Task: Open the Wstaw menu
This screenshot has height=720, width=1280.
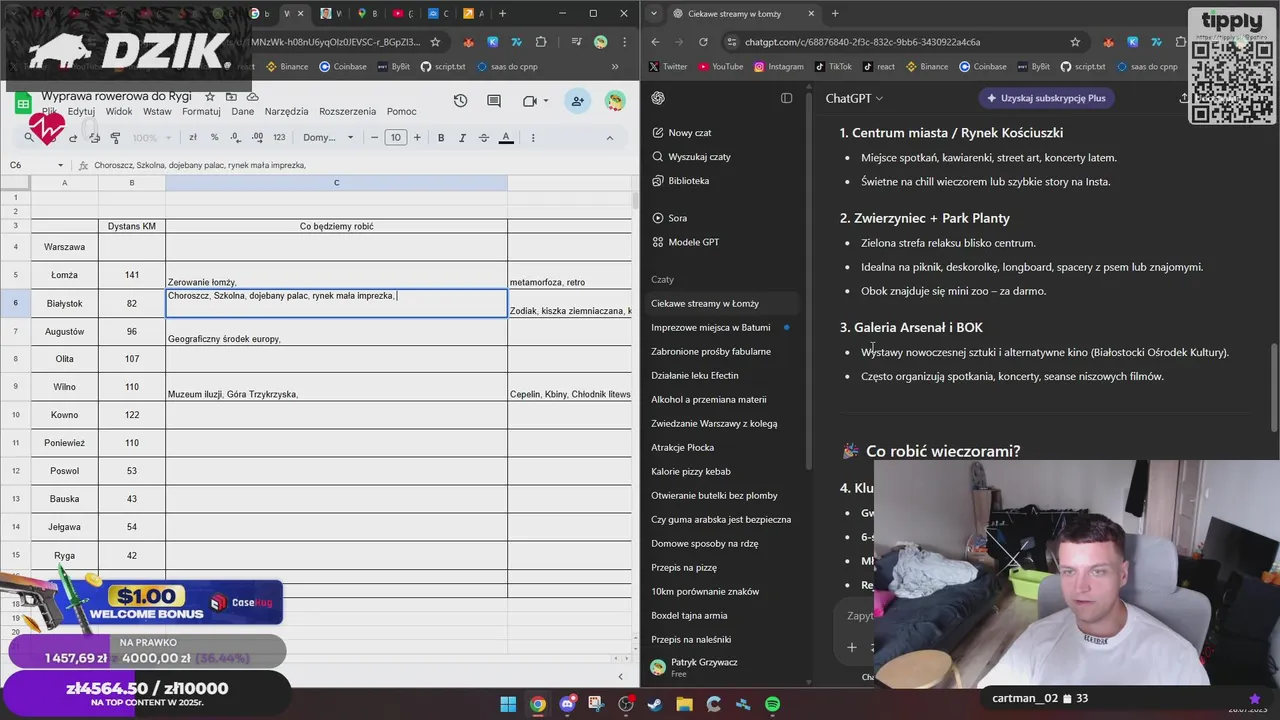Action: 157,112
